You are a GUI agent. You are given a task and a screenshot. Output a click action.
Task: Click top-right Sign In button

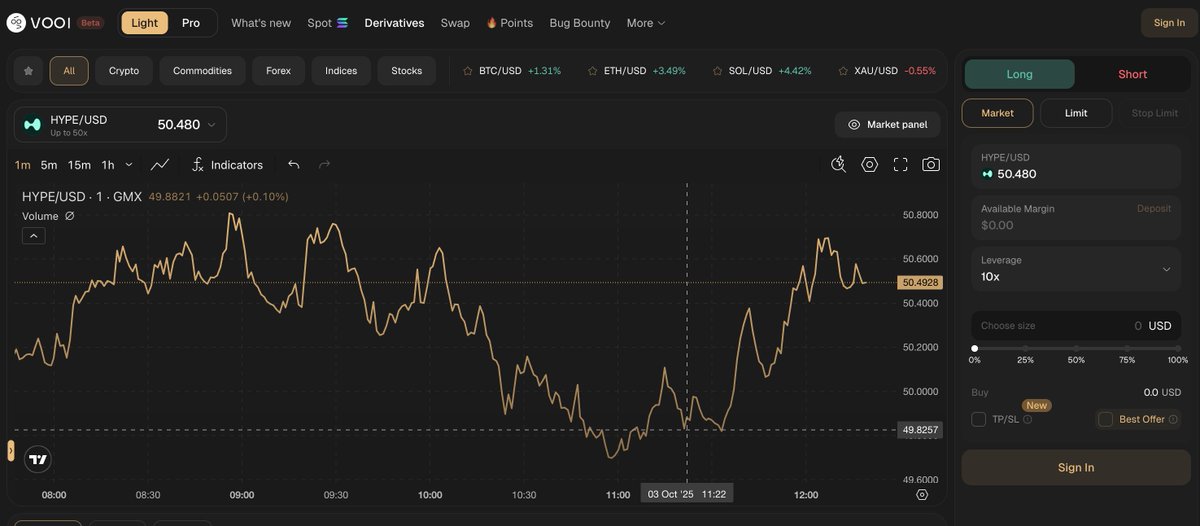(x=1169, y=23)
